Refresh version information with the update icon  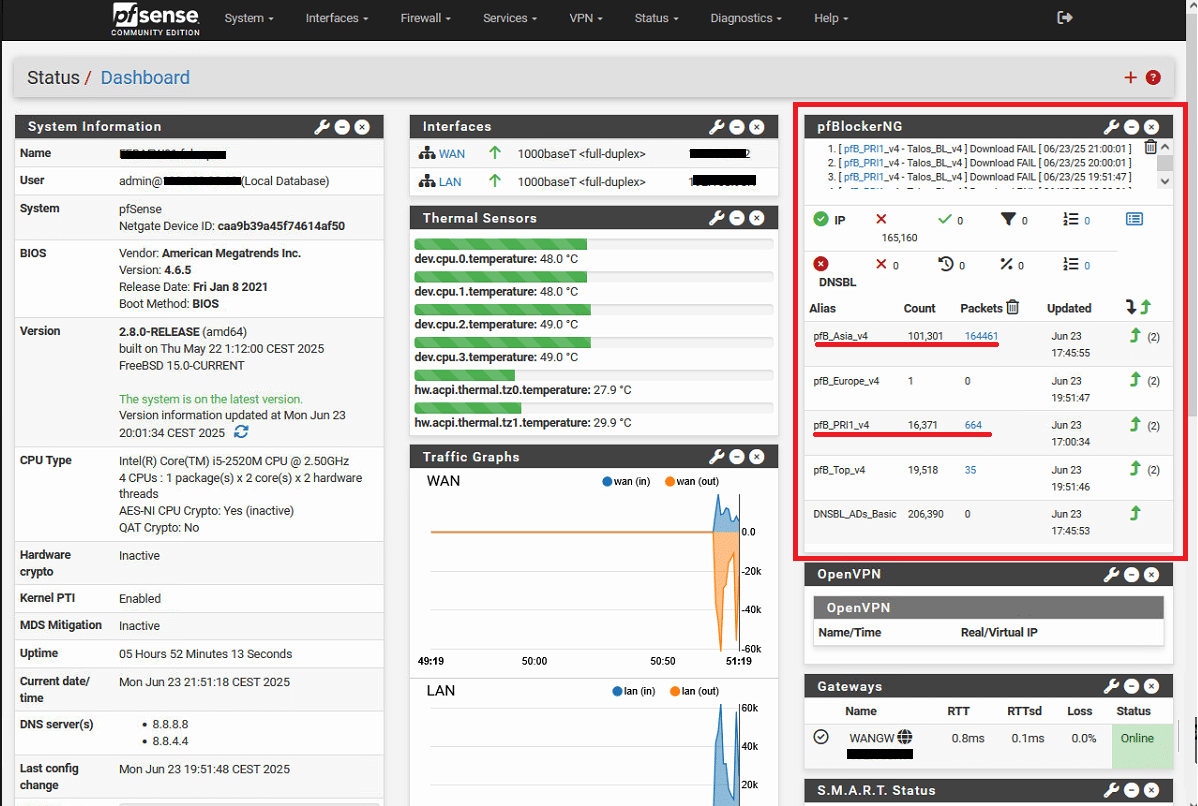pos(241,432)
